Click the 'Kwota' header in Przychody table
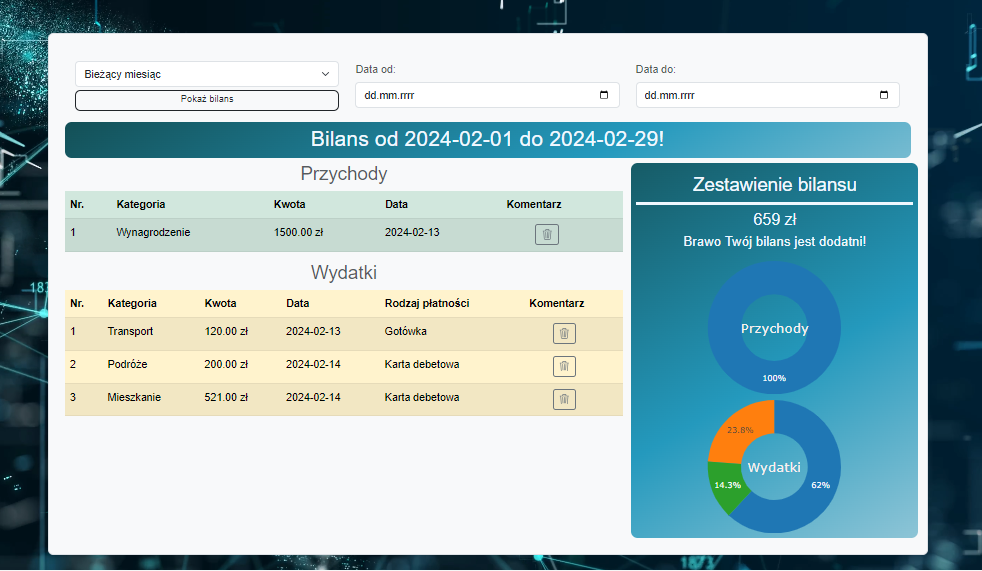 [290, 204]
